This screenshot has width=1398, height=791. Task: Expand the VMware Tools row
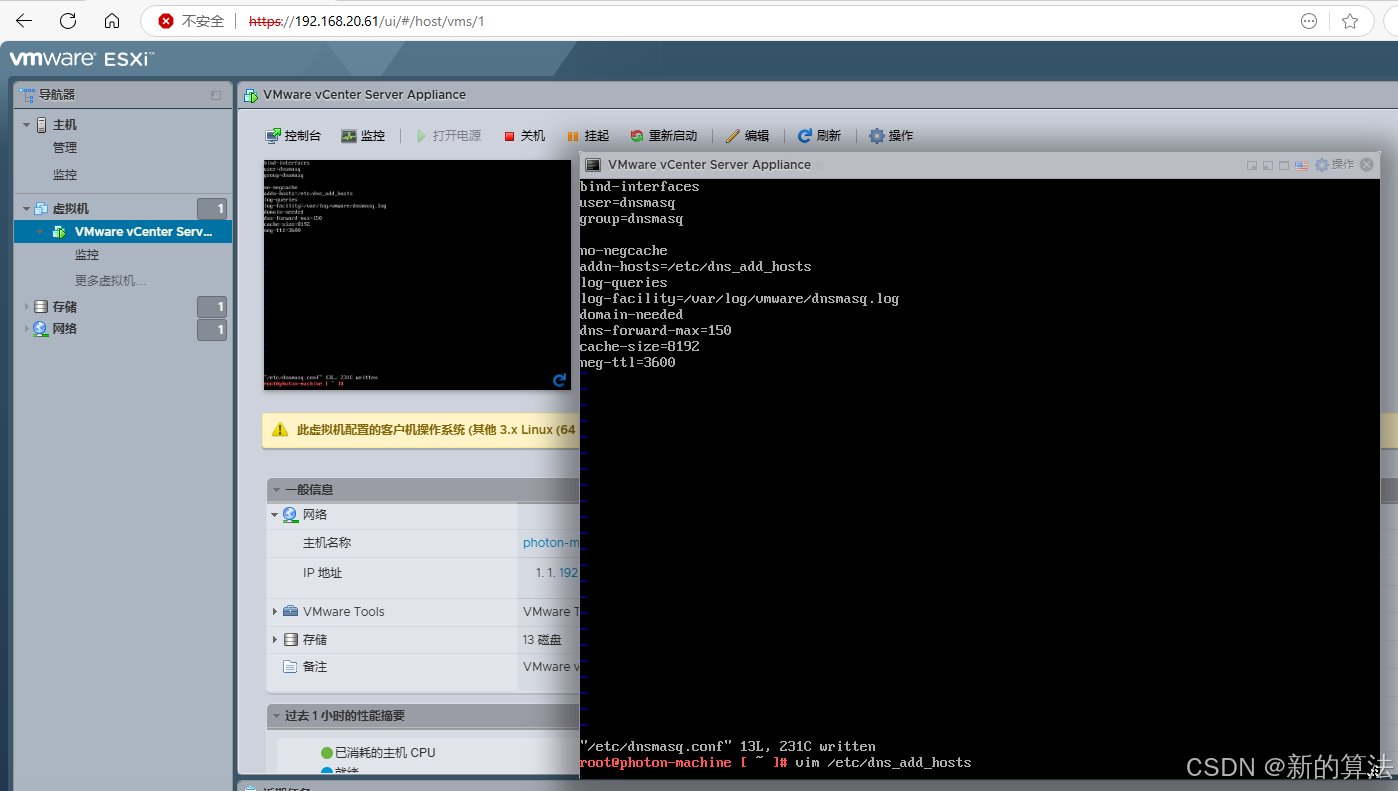pos(275,611)
